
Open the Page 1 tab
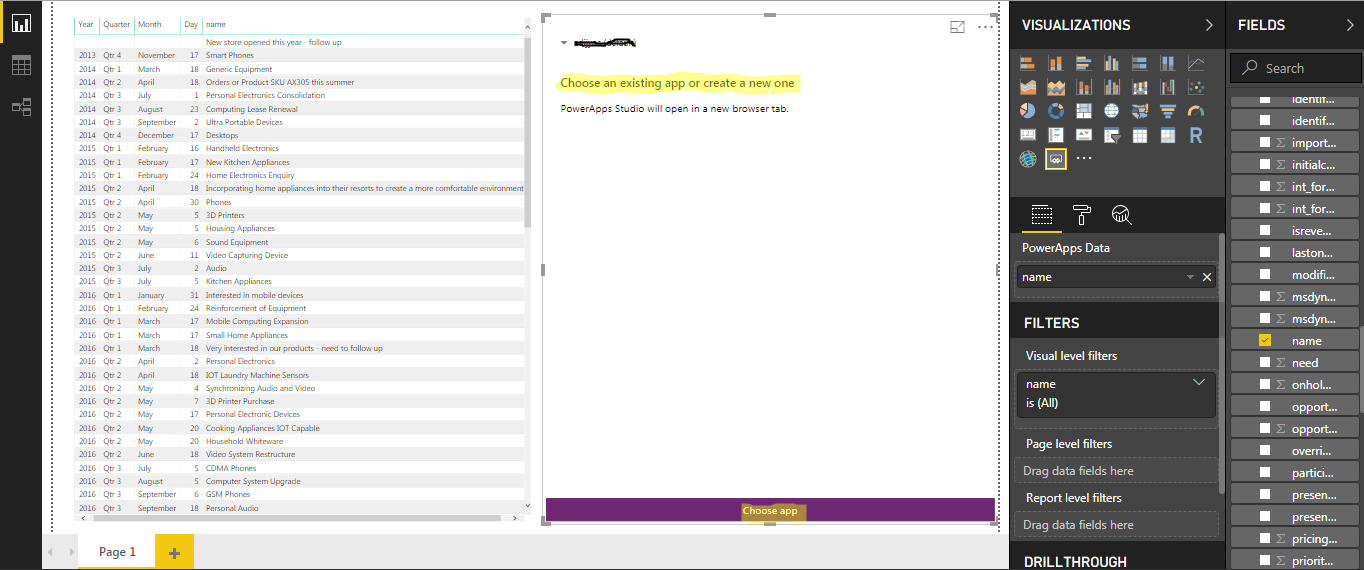pyautogui.click(x=117, y=552)
